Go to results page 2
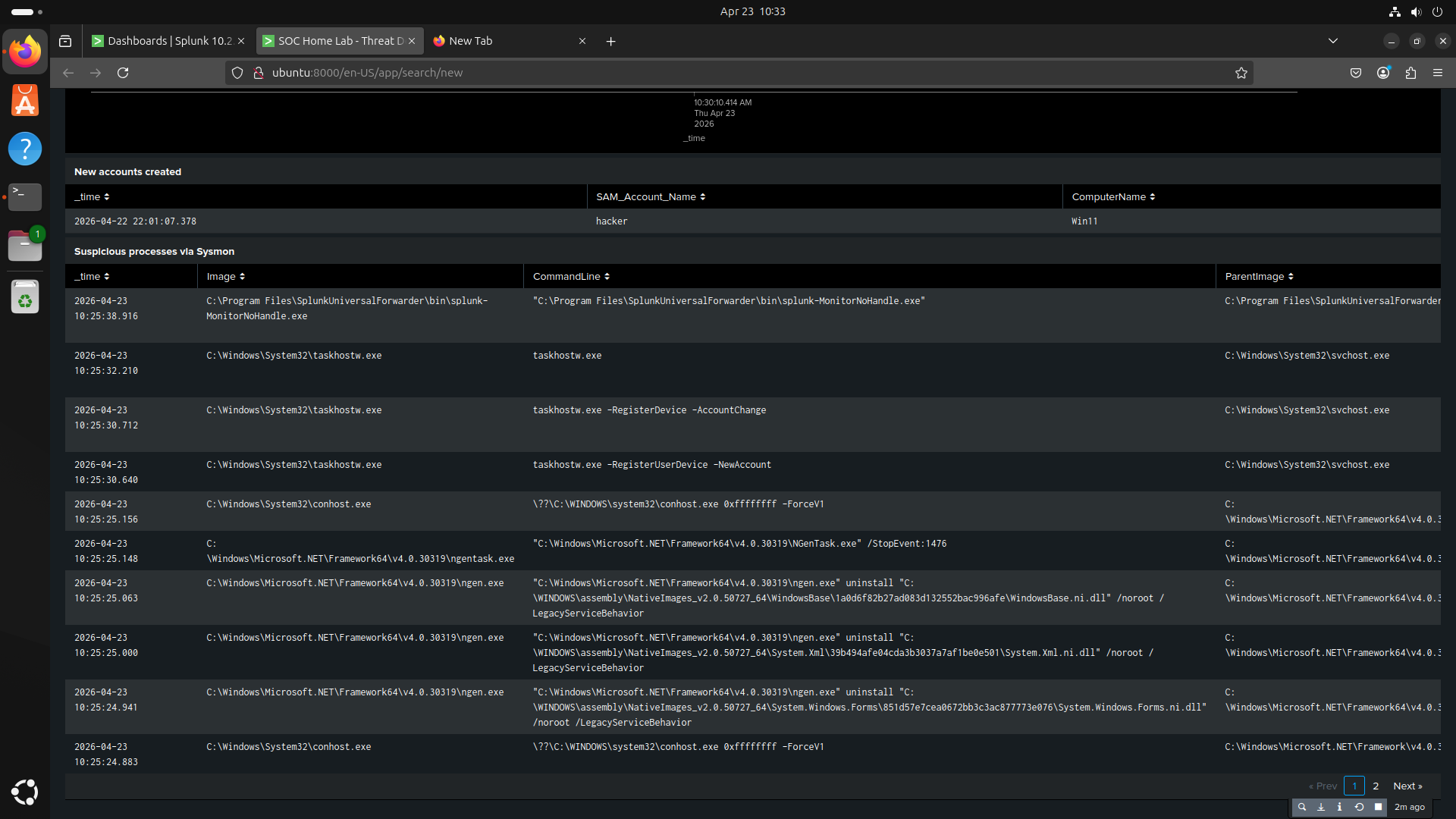The width and height of the screenshot is (1456, 819). tap(1376, 786)
